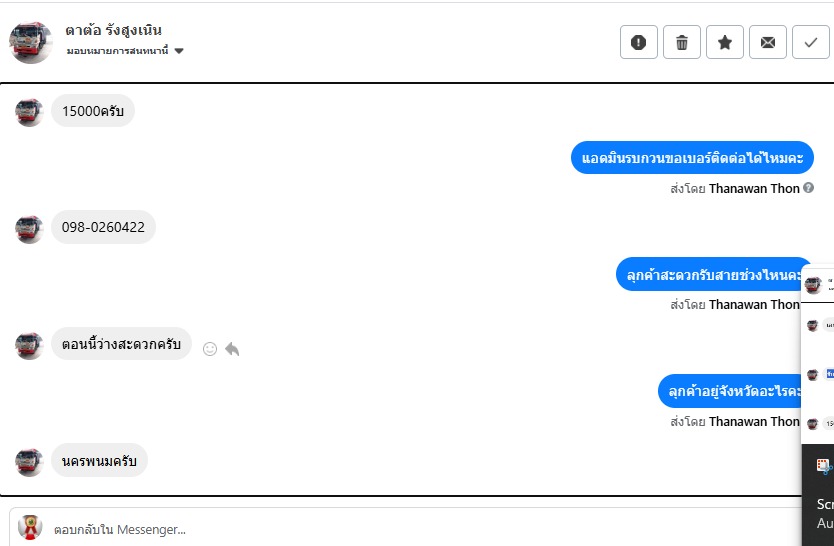
Task: Click the 'นครพนมครับ' message bubble
Action: click(99, 460)
